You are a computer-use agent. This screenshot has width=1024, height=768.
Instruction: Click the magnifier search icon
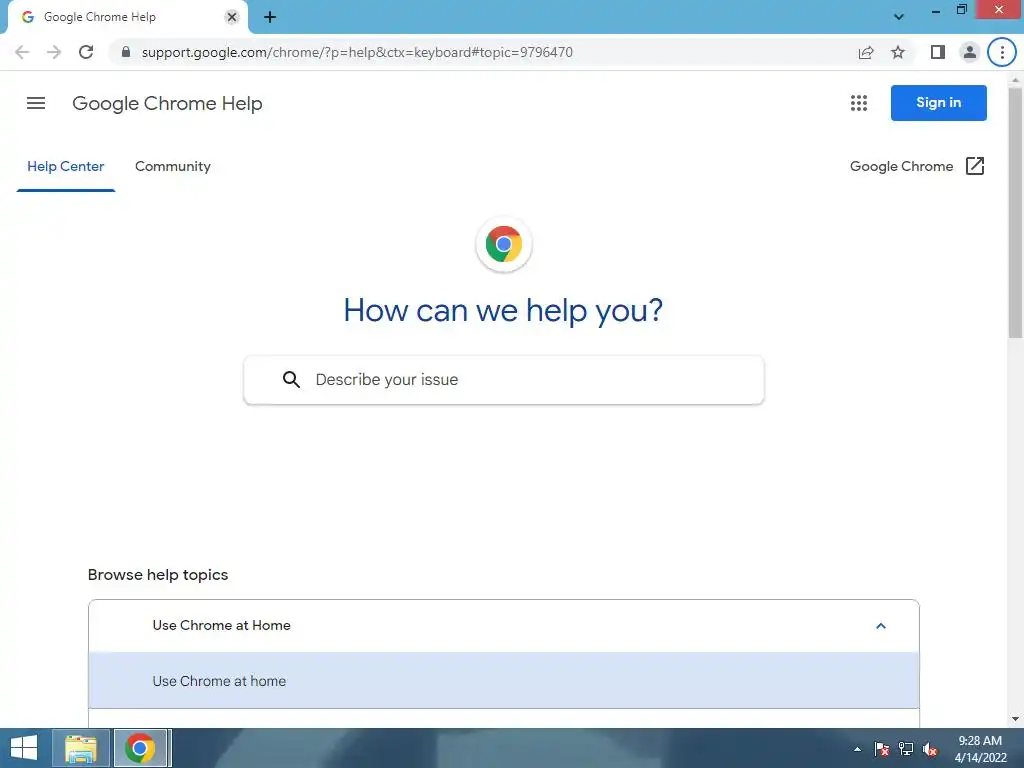point(291,379)
